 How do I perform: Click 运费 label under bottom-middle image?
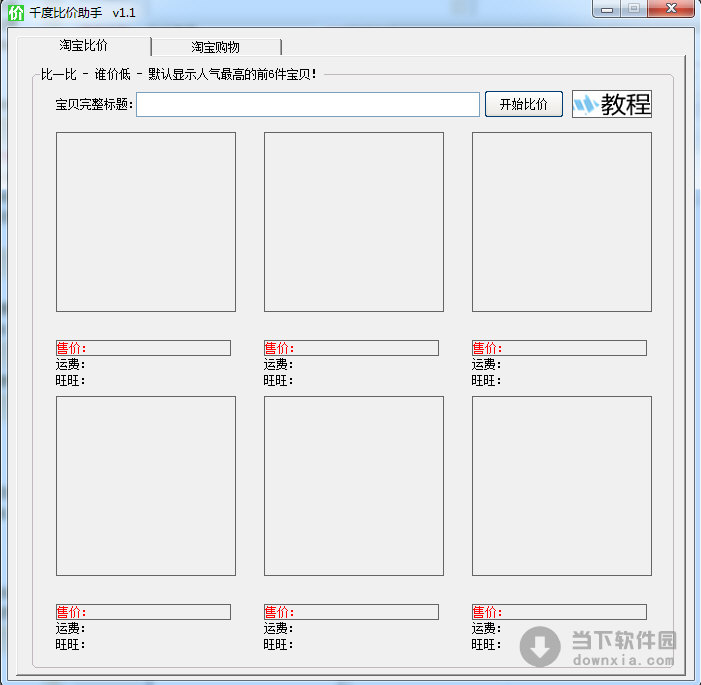278,628
